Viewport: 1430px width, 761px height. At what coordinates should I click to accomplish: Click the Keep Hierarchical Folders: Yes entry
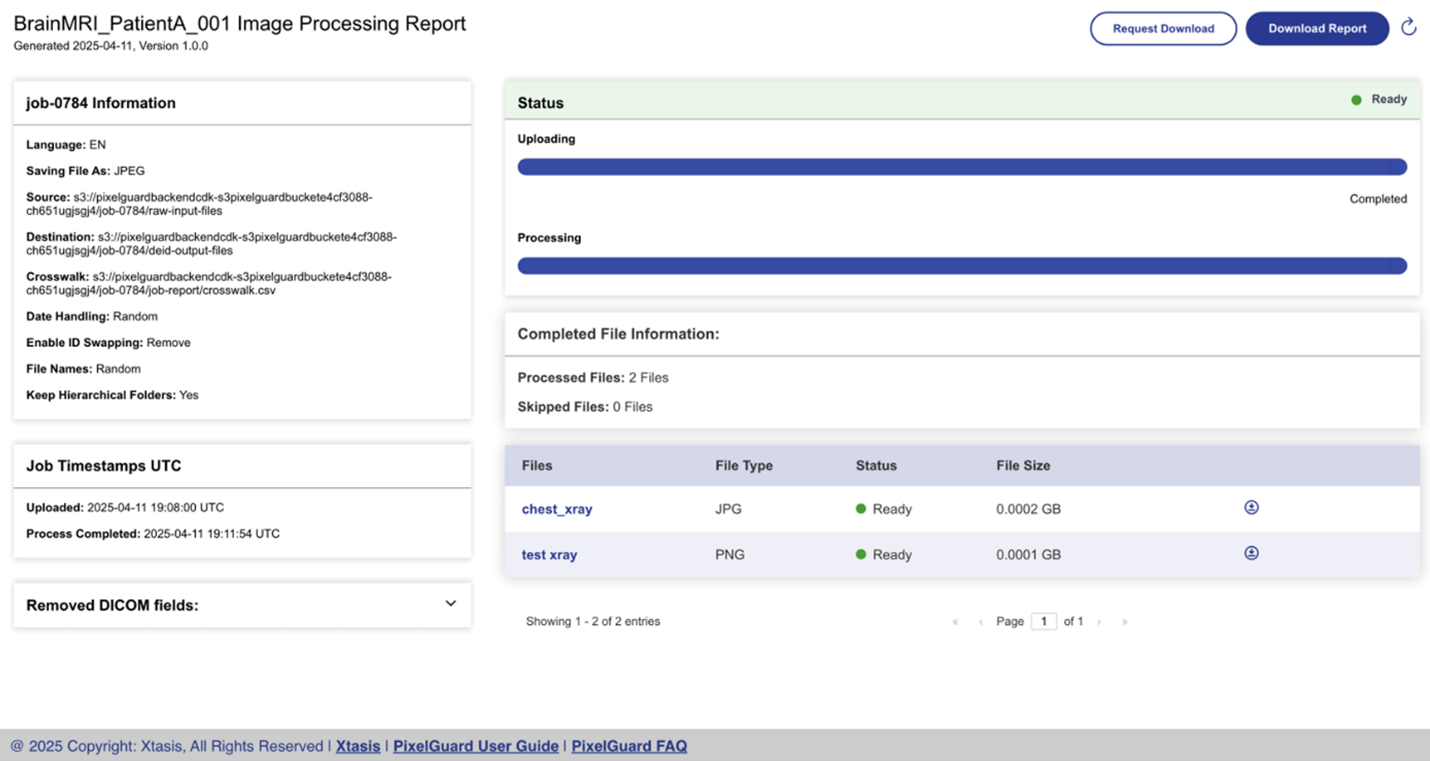point(112,395)
